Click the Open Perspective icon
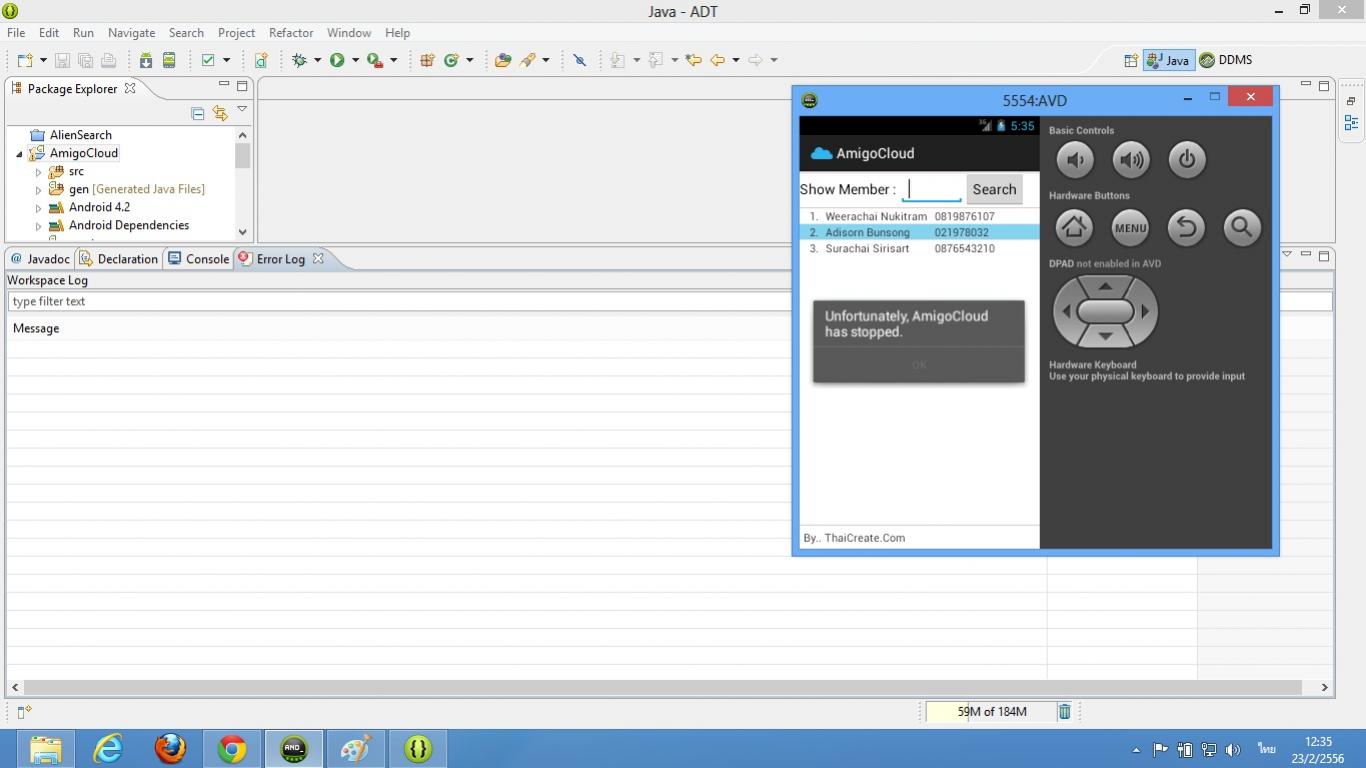This screenshot has width=1366, height=768. [x=1131, y=60]
